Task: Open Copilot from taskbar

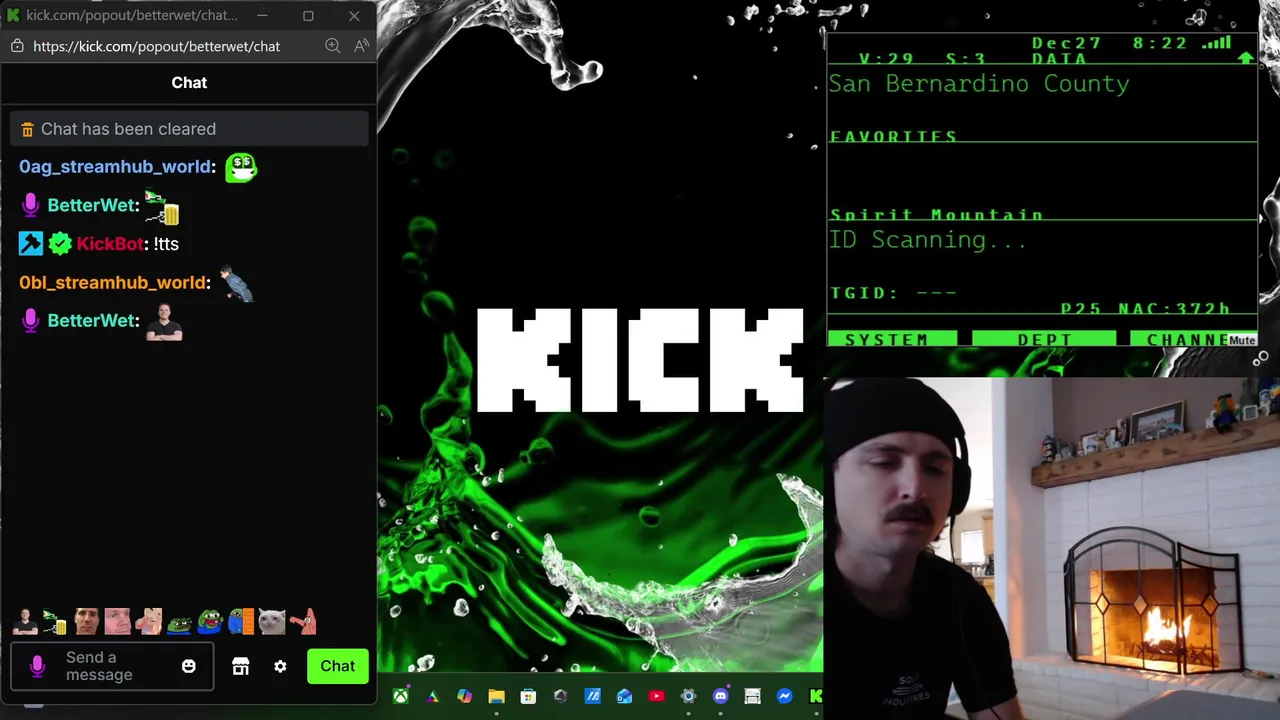Action: 464,696
